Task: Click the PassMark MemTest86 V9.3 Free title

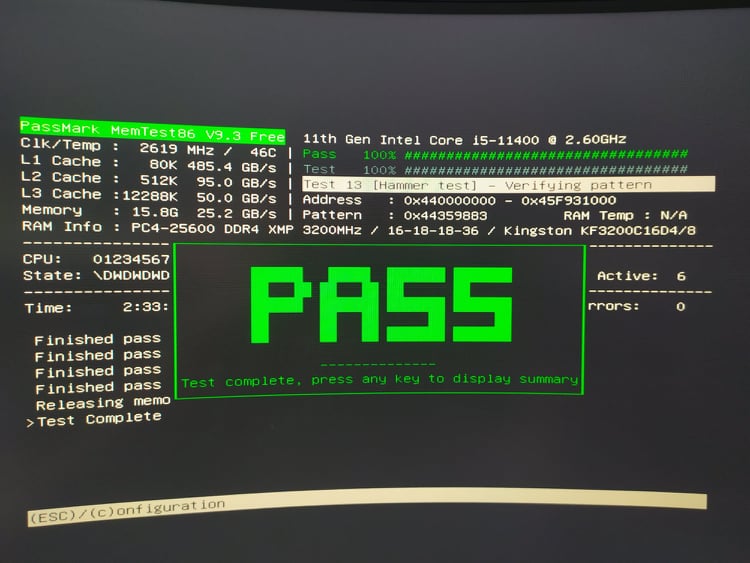Action: 153,131
